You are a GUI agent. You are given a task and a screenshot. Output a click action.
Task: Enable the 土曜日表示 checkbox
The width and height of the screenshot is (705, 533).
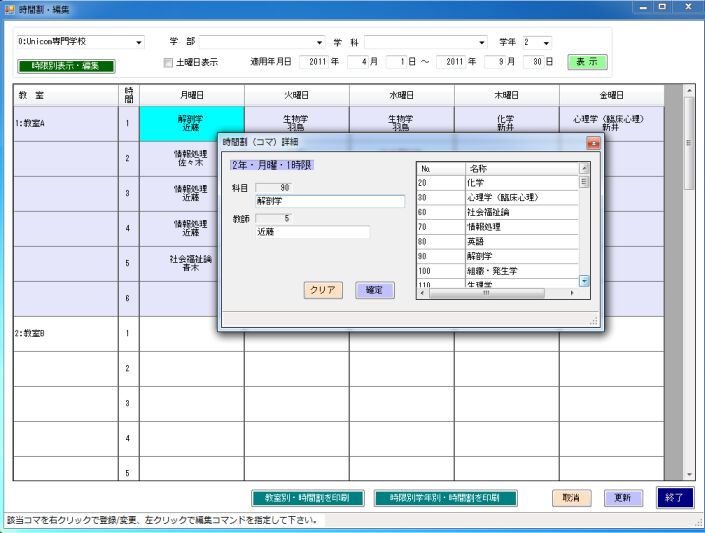coord(168,62)
